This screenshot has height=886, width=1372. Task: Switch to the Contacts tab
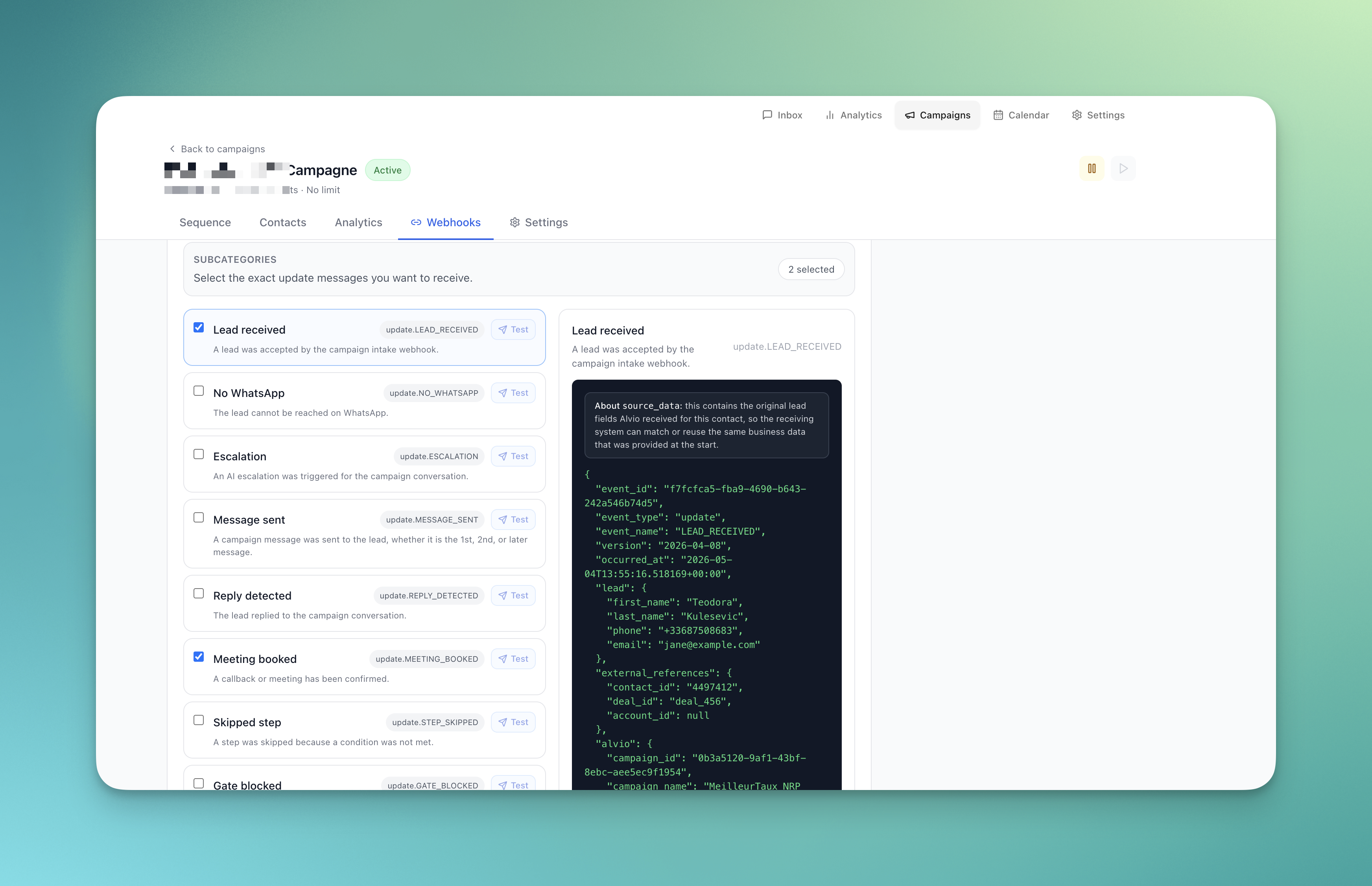pyautogui.click(x=282, y=223)
